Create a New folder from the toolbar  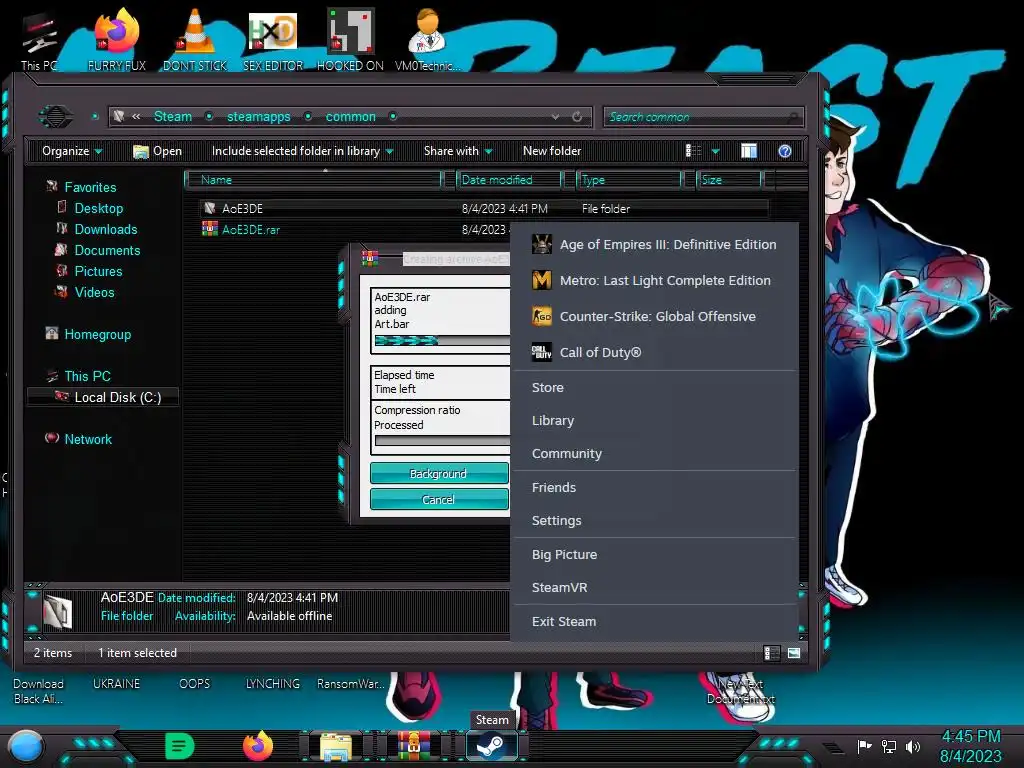tap(552, 151)
